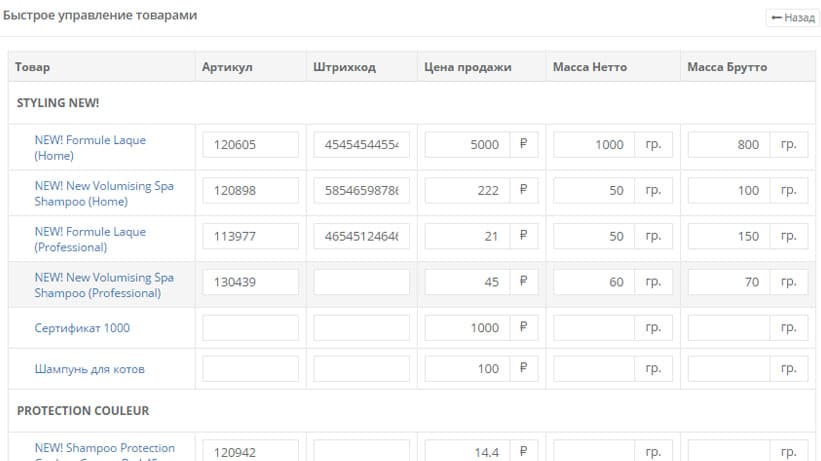This screenshot has height=461, width=821.
Task: Click empty net mass field for Шампунь для котов
Action: [594, 368]
